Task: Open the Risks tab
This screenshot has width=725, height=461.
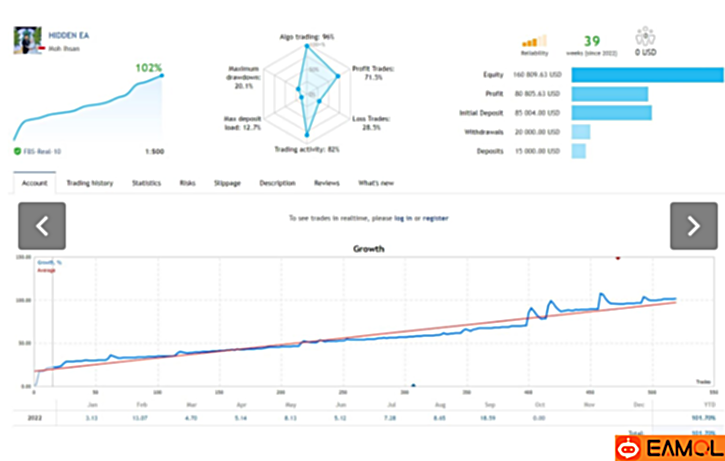Action: pos(187,183)
